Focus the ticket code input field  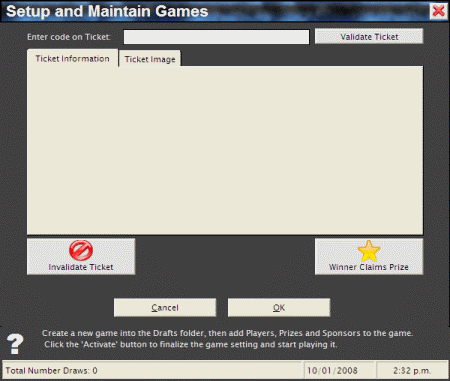[x=216, y=37]
